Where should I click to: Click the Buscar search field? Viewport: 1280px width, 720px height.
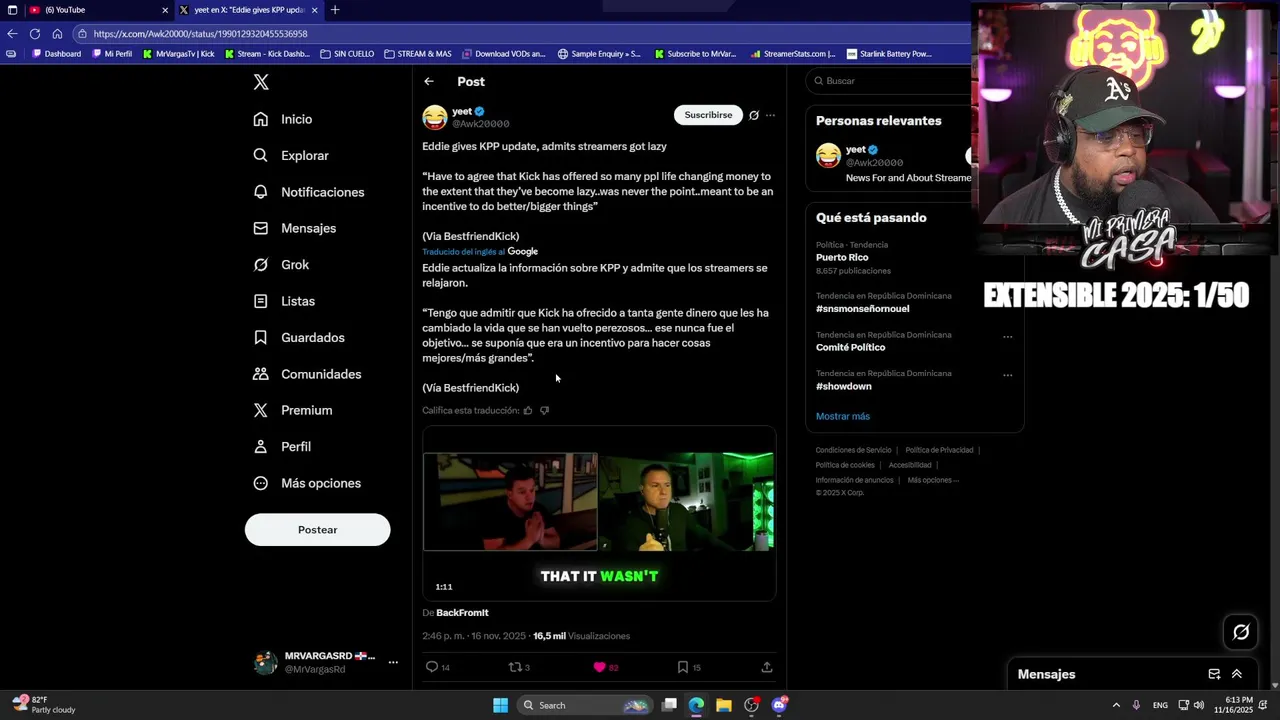[890, 81]
